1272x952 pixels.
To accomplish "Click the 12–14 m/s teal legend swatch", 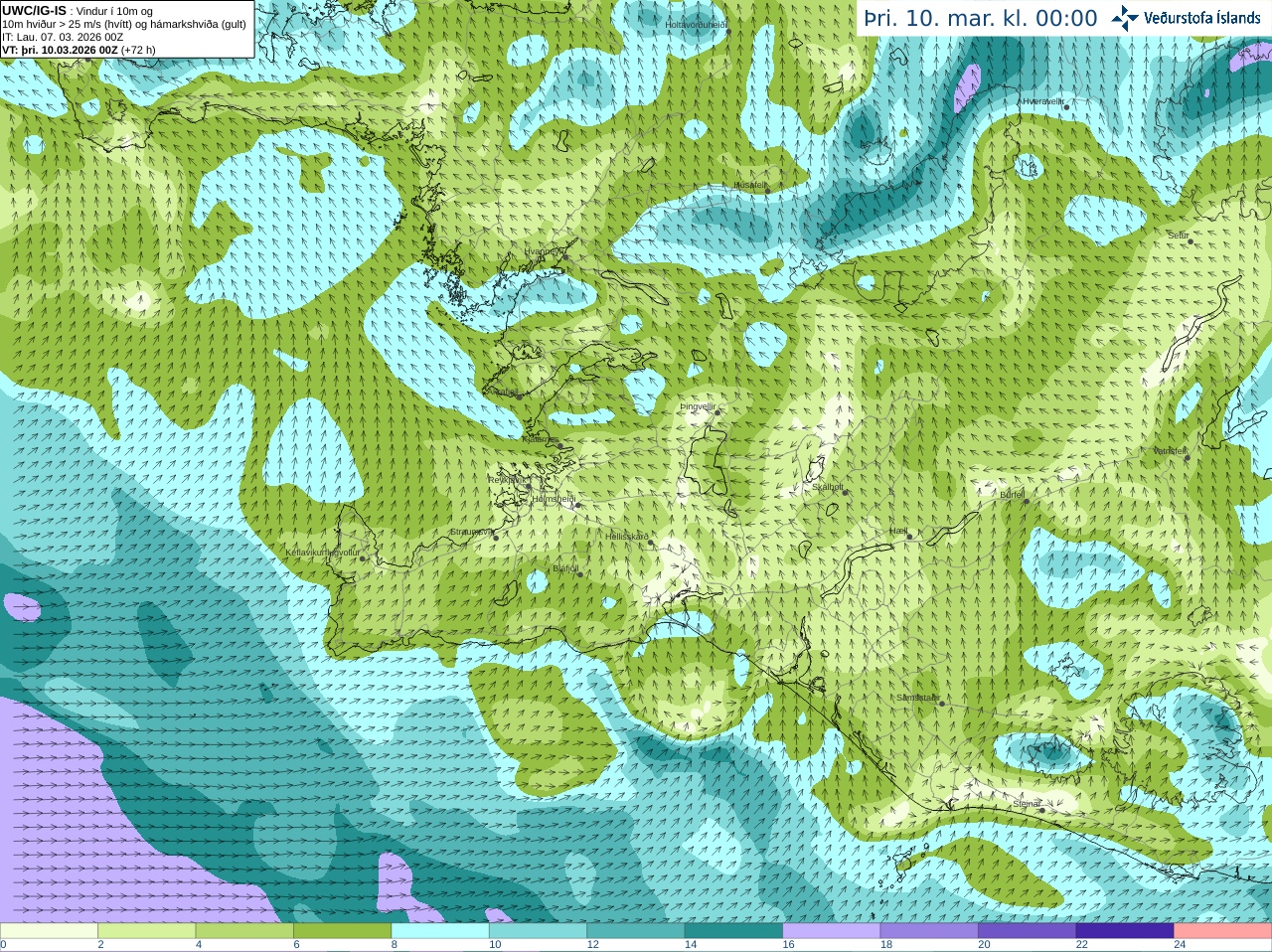I will [x=636, y=931].
